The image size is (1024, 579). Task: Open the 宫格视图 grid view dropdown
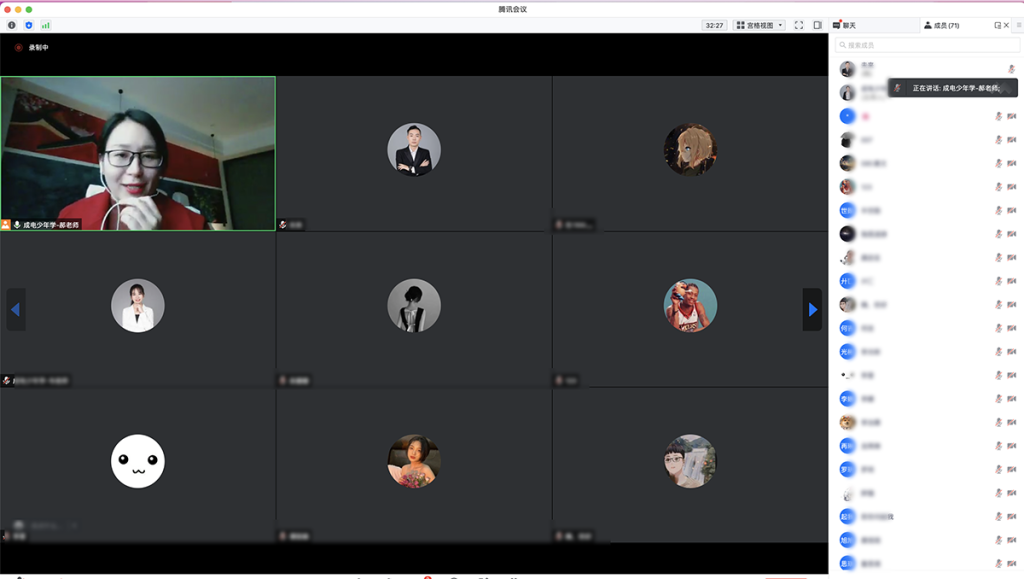[760, 25]
